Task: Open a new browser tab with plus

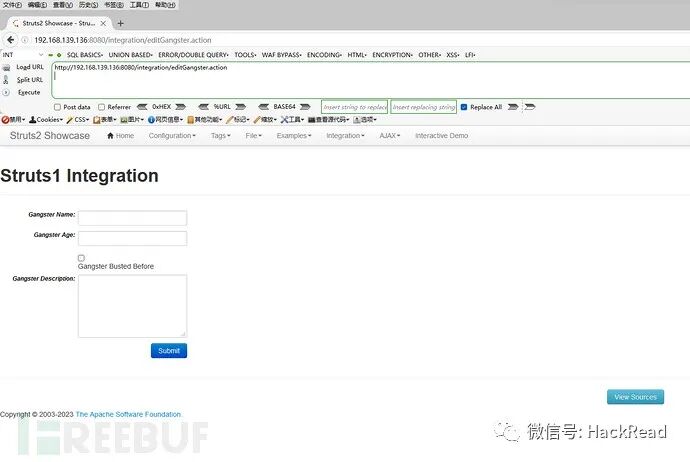Action: 121,23
